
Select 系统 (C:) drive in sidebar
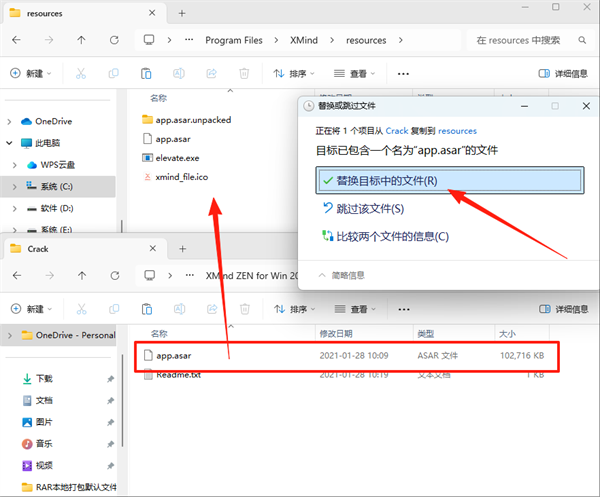[x=57, y=186]
